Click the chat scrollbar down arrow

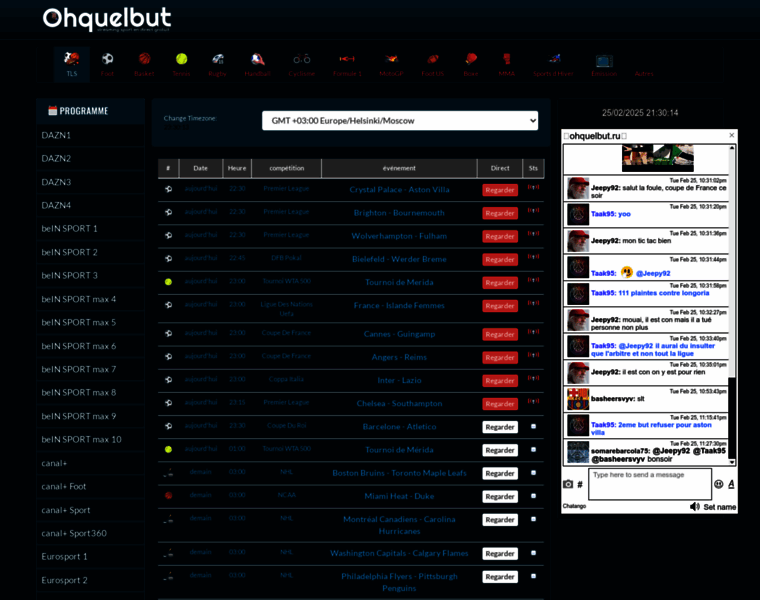click(x=732, y=462)
